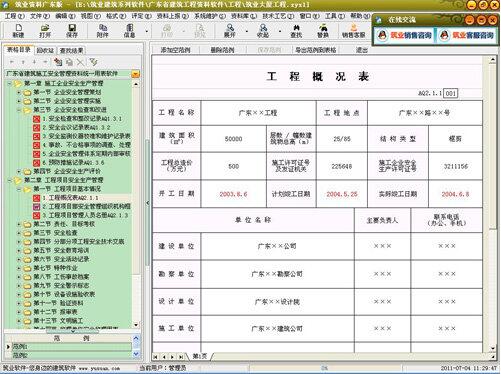Click the start date cell 2003.8.6

click(x=234, y=194)
